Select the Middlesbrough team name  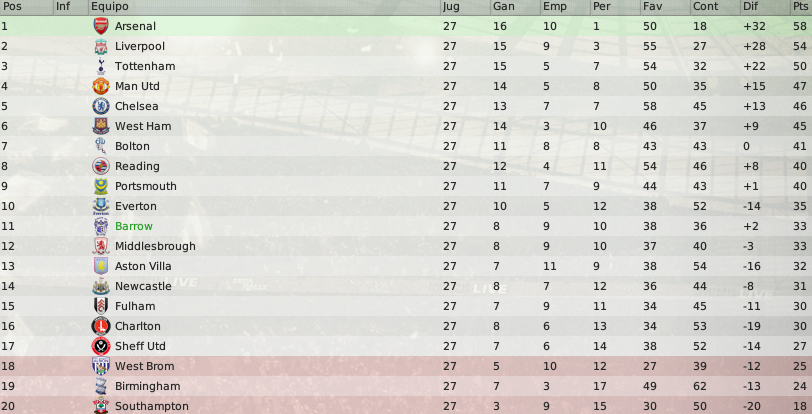[x=155, y=246]
